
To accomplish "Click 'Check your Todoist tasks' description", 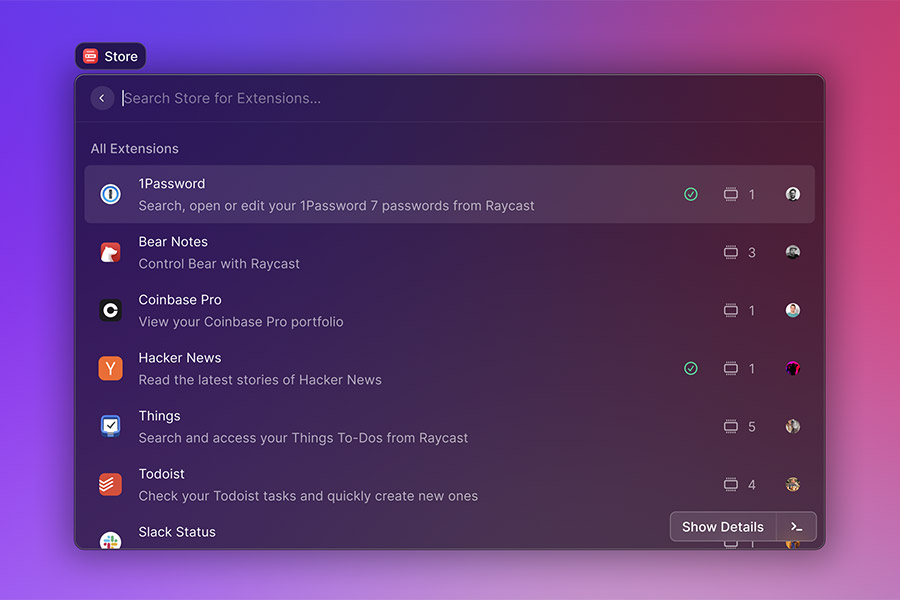I will tap(308, 496).
